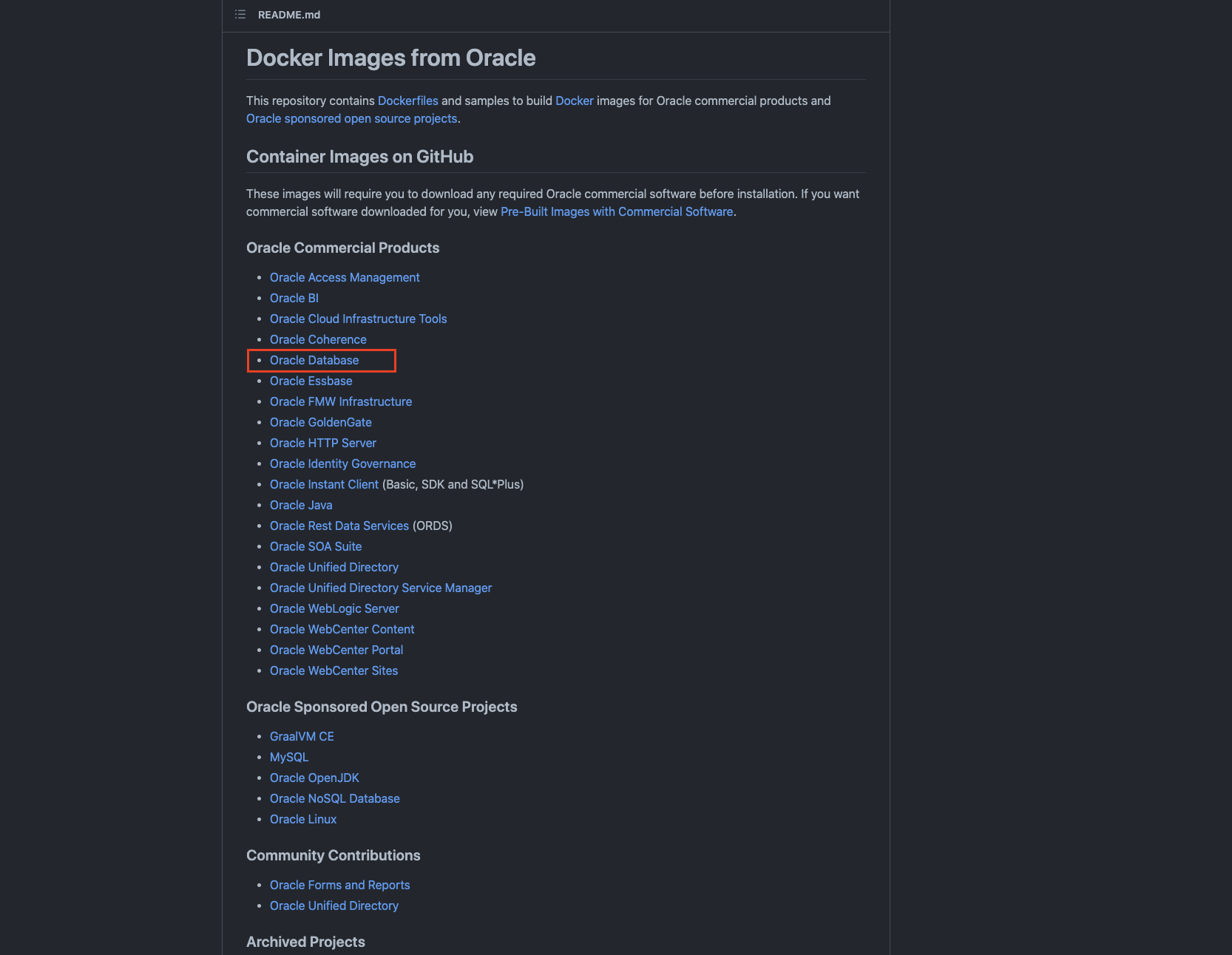The width and height of the screenshot is (1232, 955).
Task: Open the GraalVM CE link
Action: click(302, 736)
